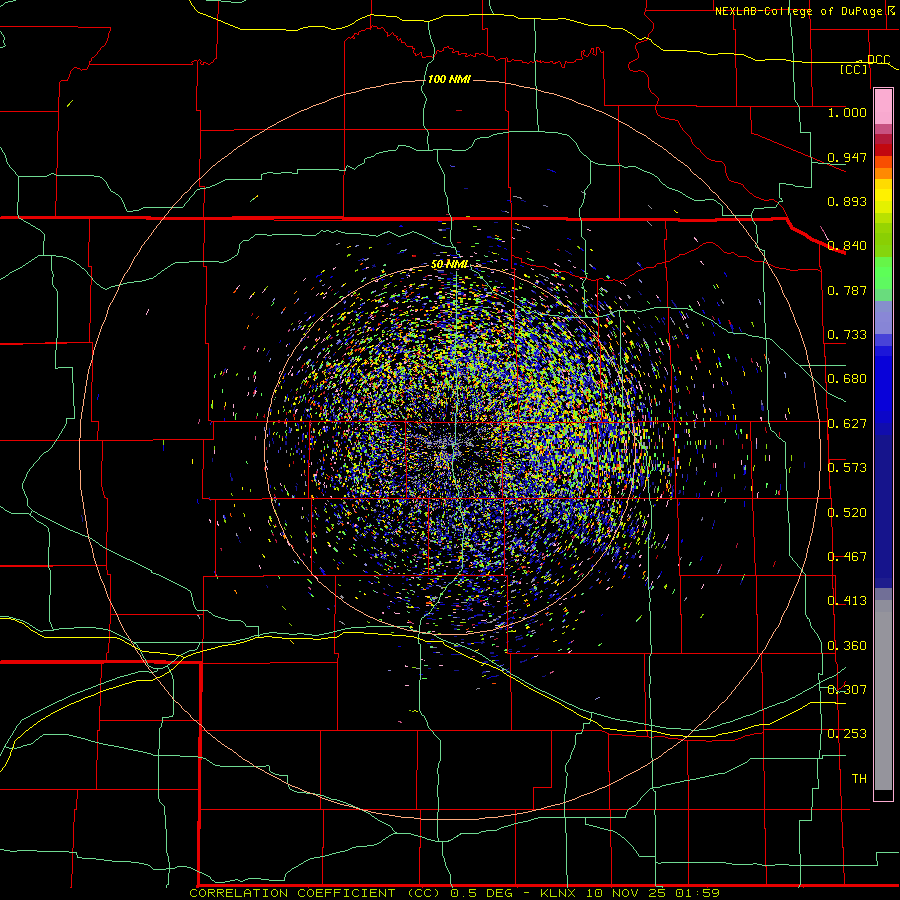Click the TH threshold label

pos(859,778)
